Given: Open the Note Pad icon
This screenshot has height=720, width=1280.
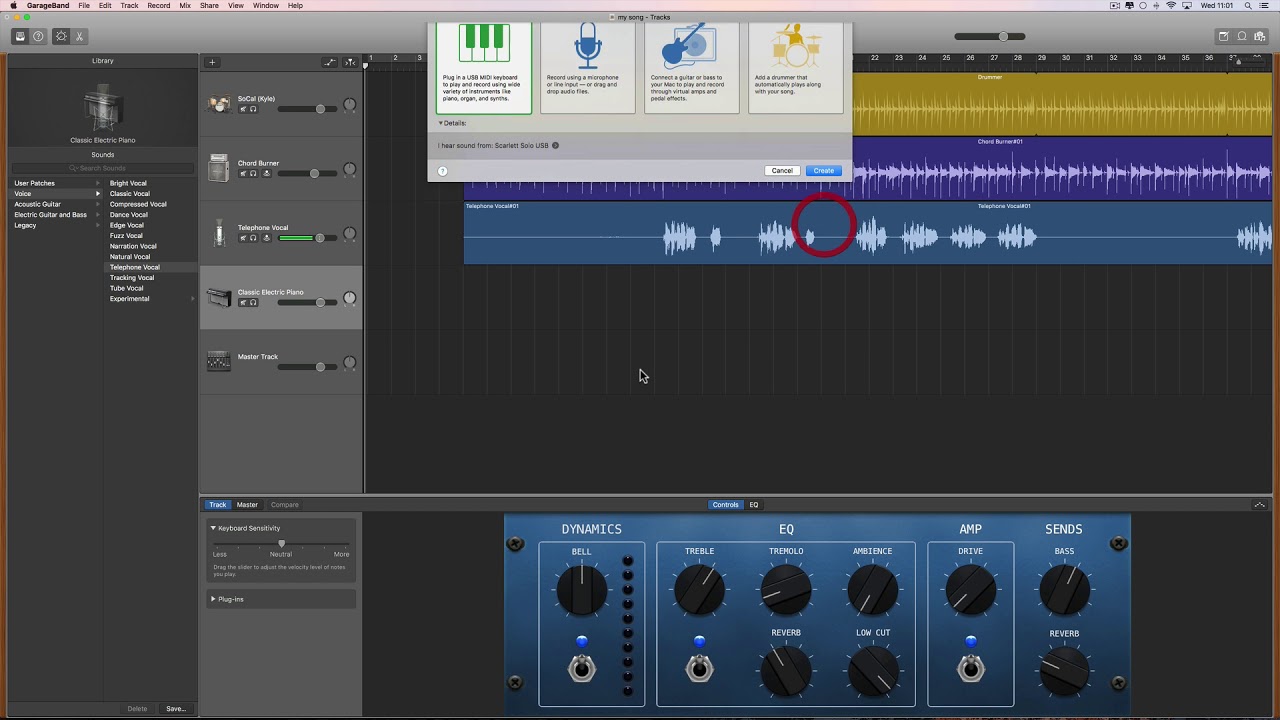Looking at the screenshot, I should 1223,36.
